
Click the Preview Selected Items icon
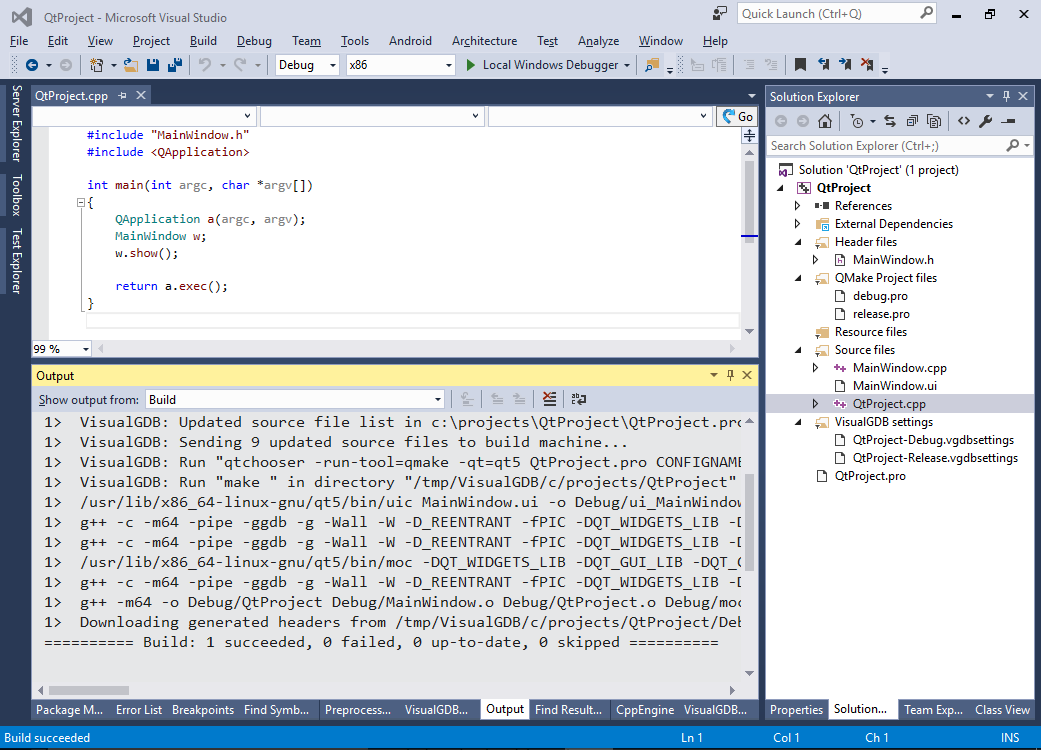(1008, 121)
